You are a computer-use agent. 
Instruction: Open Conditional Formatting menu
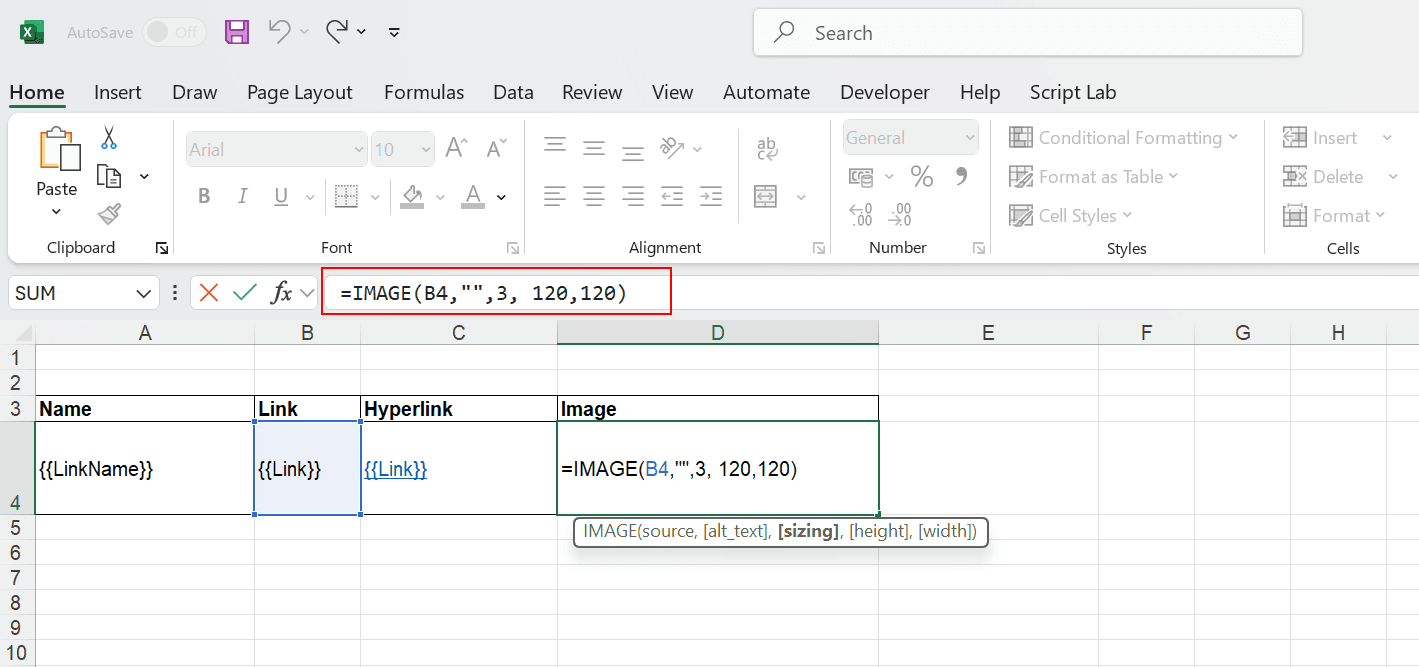click(1123, 138)
